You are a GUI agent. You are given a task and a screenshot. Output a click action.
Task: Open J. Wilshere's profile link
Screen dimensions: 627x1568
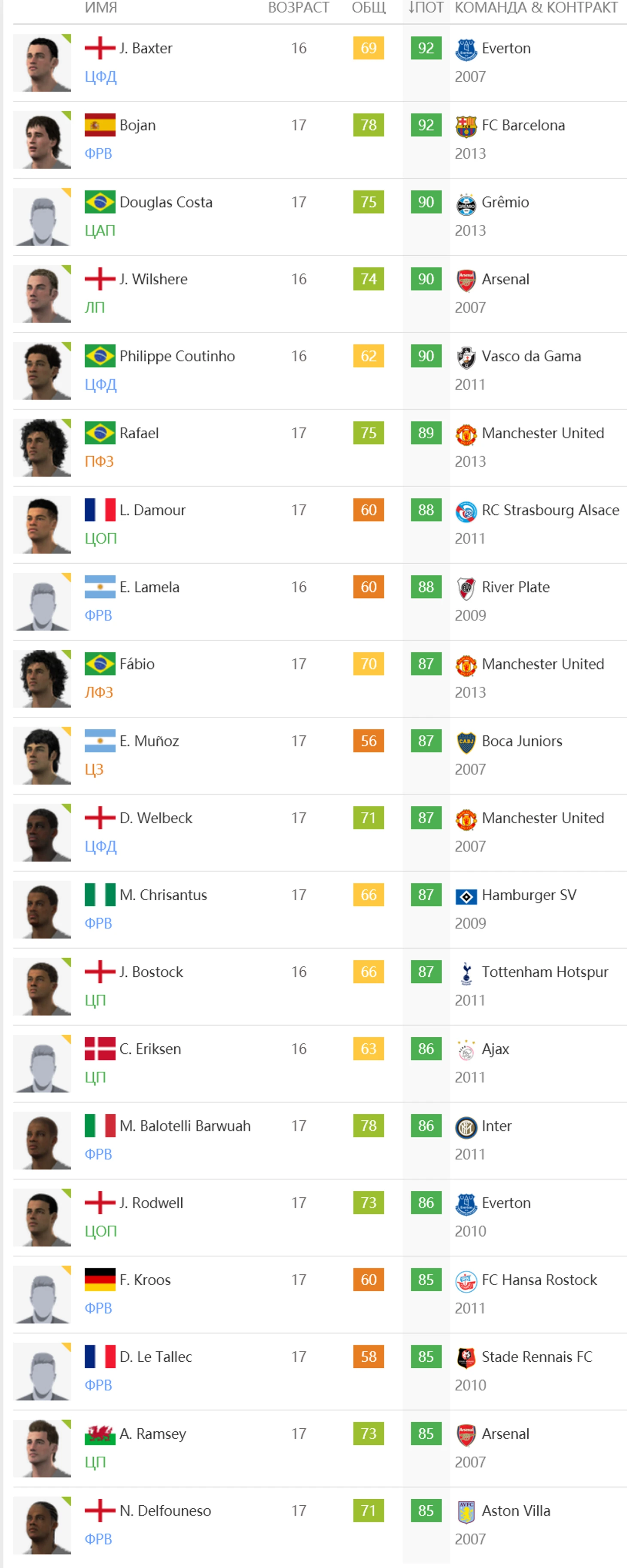tap(153, 279)
